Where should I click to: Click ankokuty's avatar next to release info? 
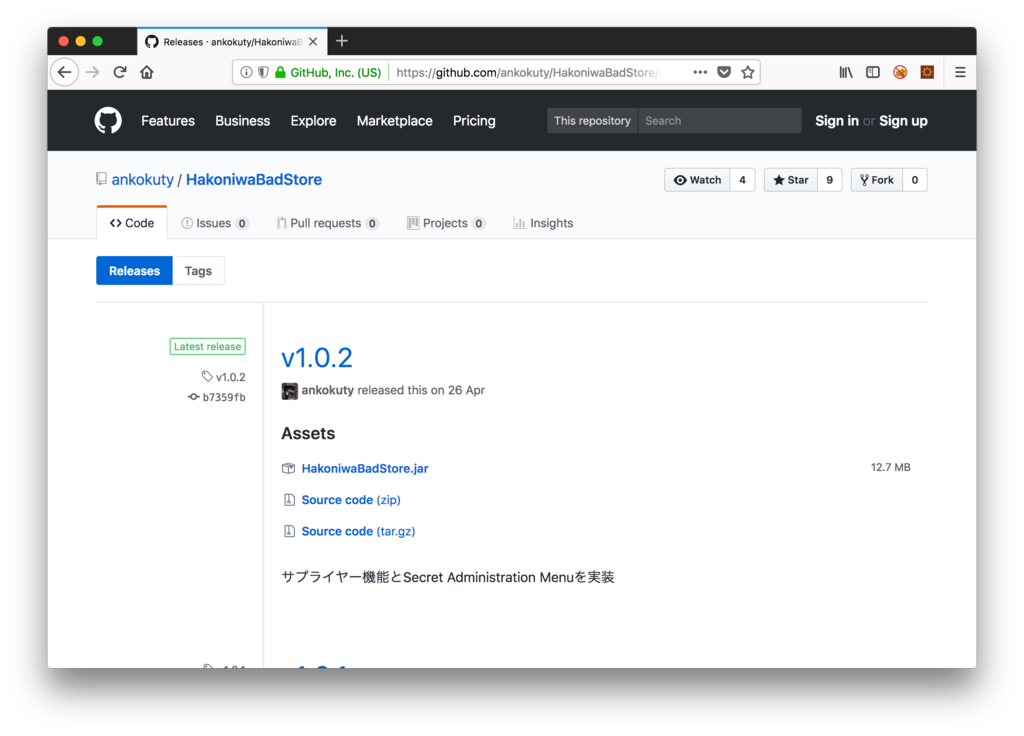(x=289, y=391)
